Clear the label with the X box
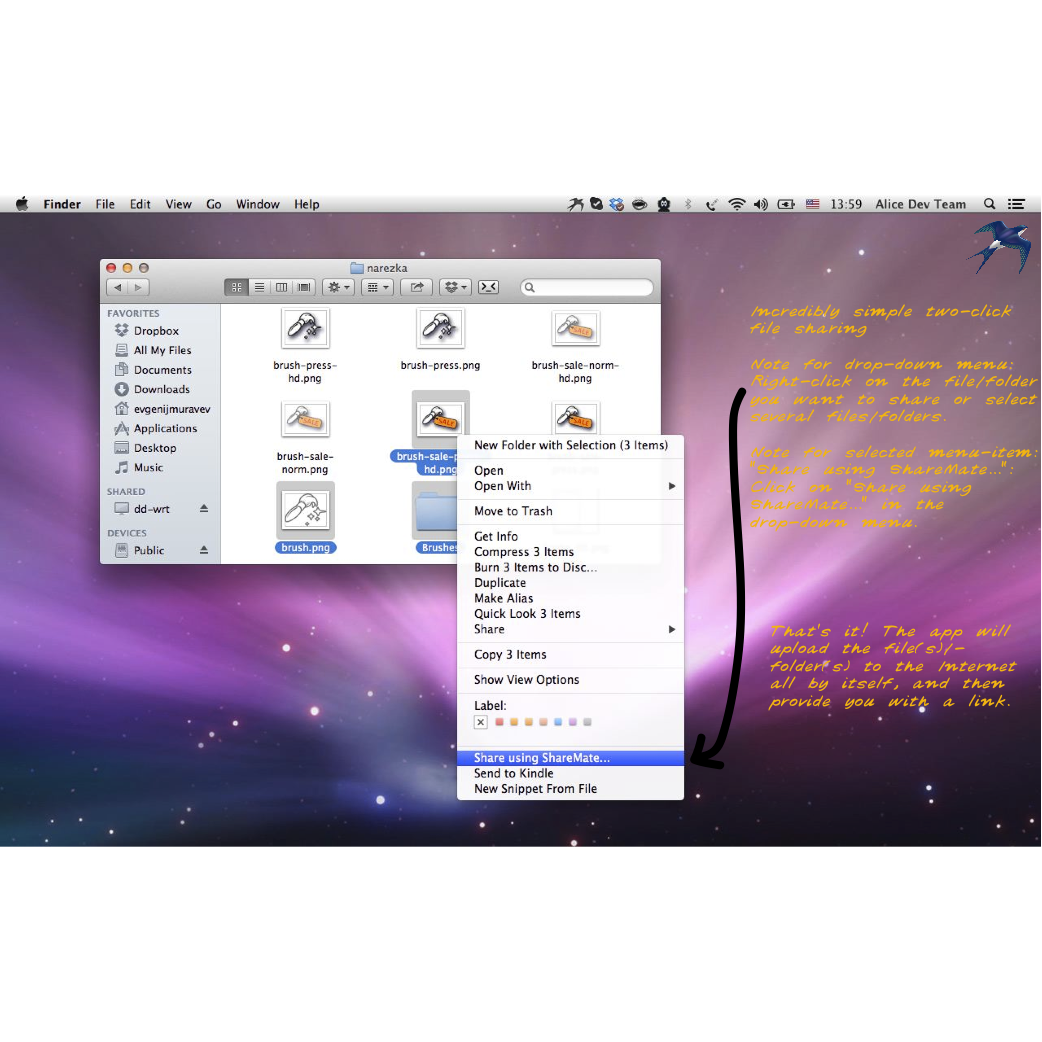This screenshot has width=1042, height=1042. (x=480, y=722)
